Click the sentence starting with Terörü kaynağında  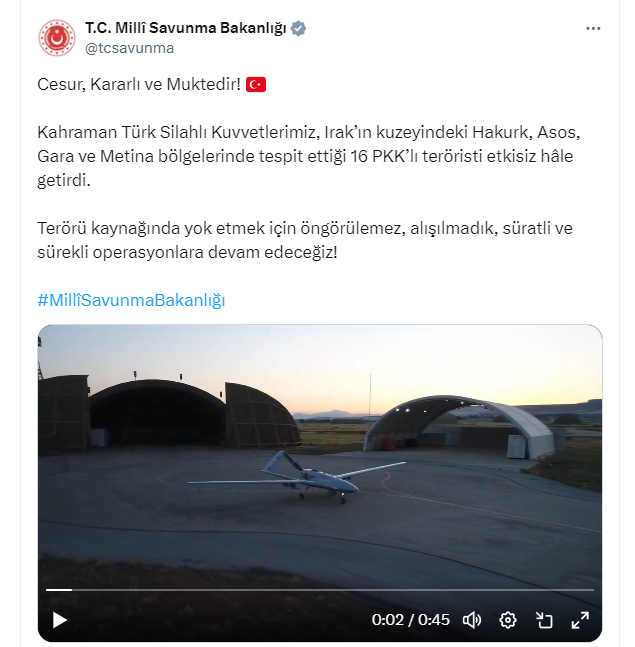pyautogui.click(x=305, y=240)
